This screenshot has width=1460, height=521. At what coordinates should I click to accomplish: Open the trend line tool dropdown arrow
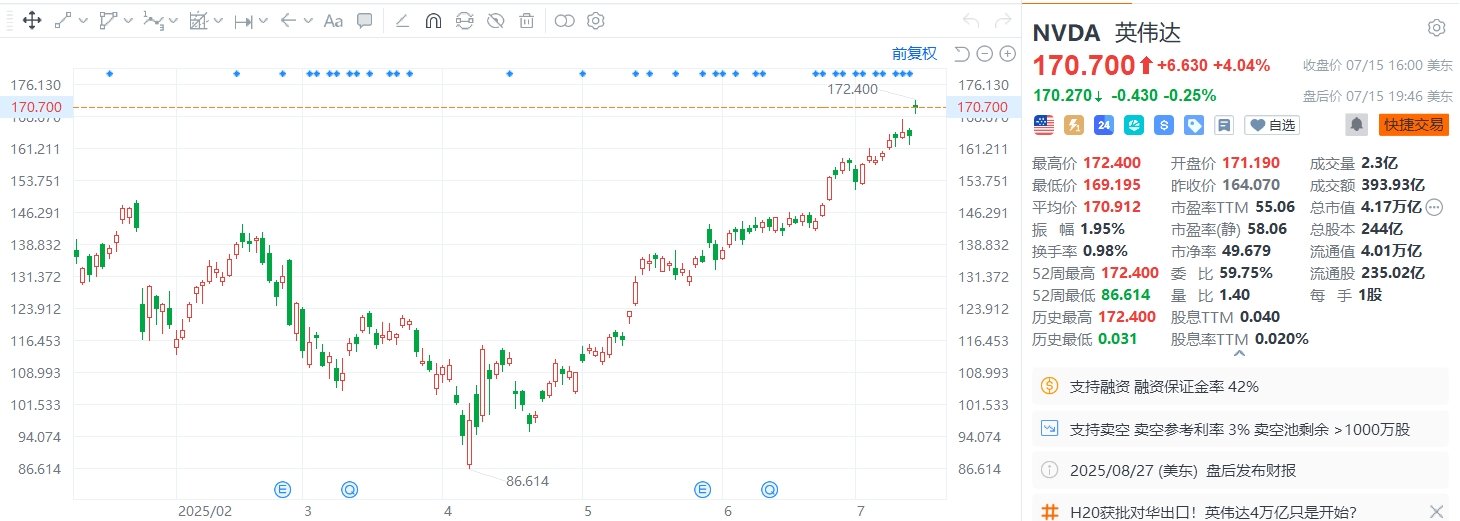[82, 20]
